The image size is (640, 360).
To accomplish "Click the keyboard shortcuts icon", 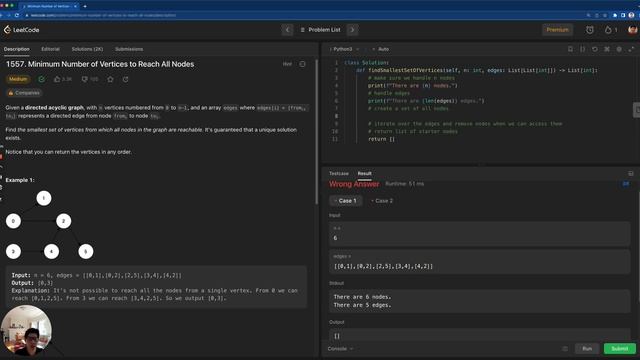I will click(607, 49).
